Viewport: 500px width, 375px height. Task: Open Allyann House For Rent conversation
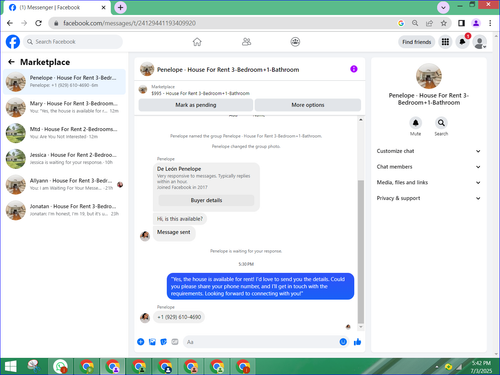pos(65,184)
